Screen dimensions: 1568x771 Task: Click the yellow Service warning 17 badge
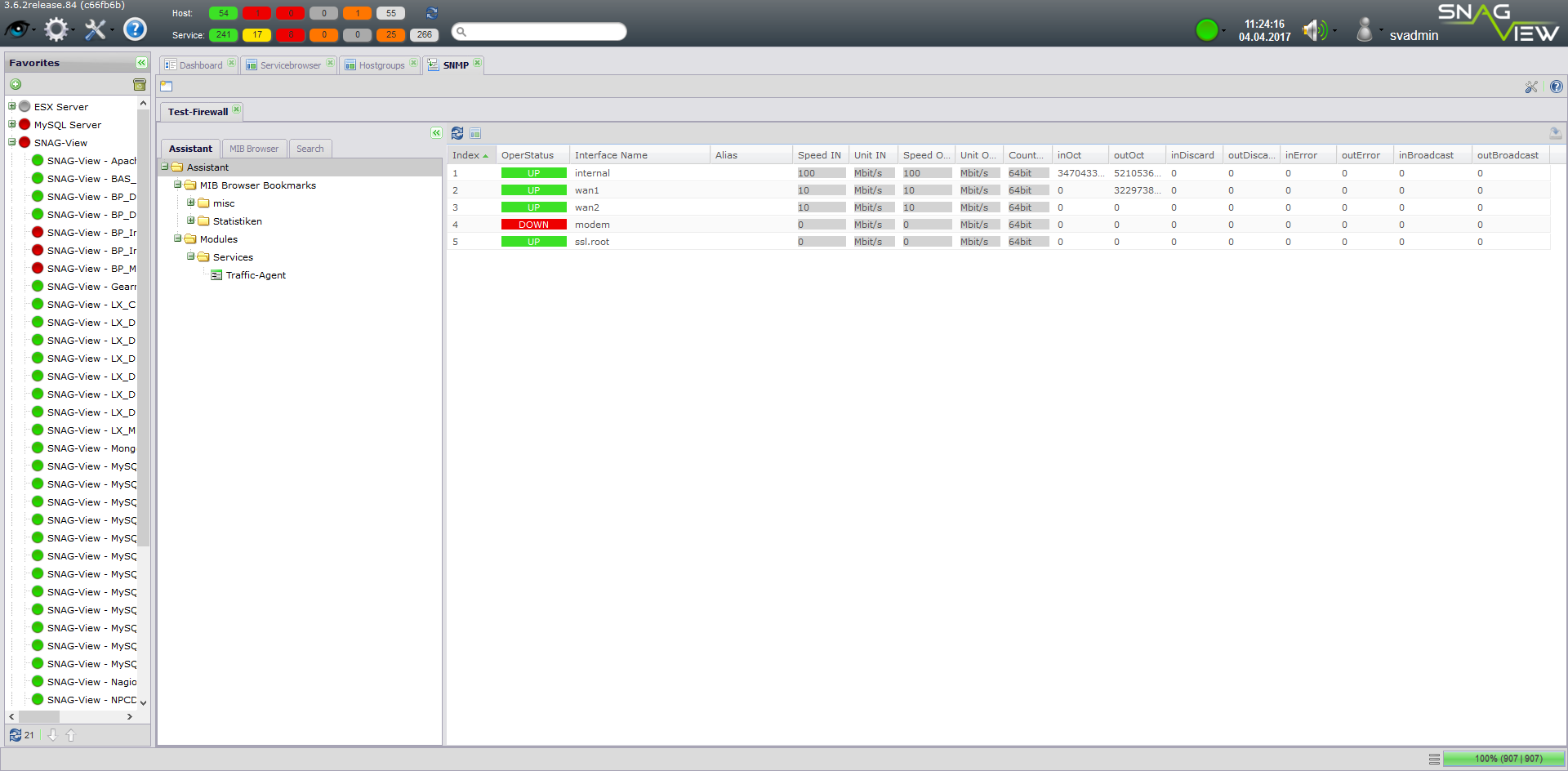click(256, 34)
